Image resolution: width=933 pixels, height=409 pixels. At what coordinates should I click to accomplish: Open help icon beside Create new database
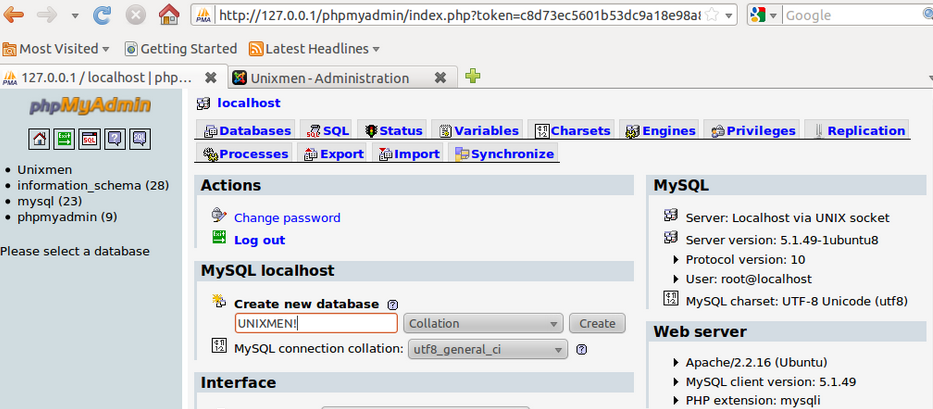click(x=392, y=304)
